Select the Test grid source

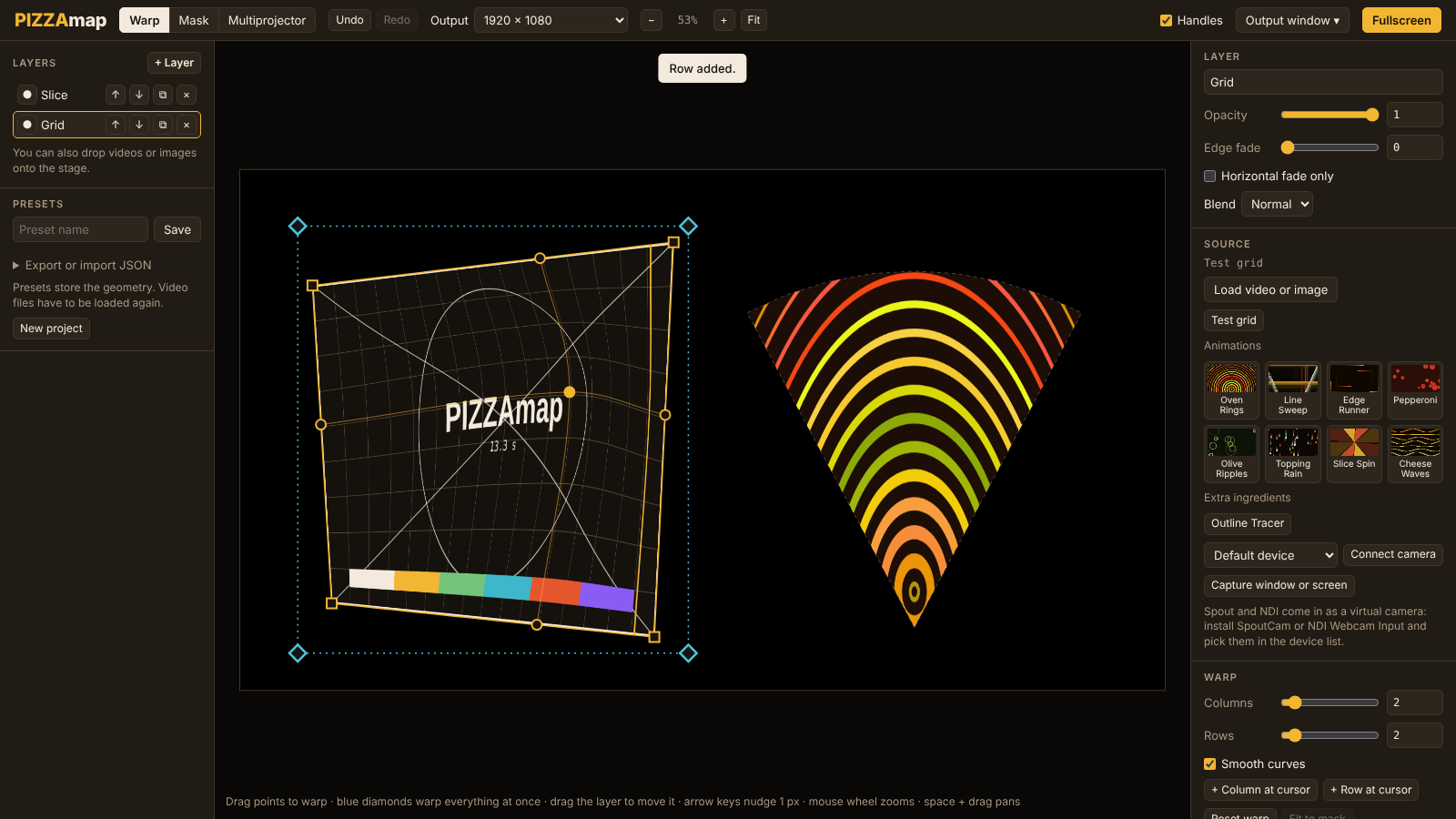(x=1234, y=320)
